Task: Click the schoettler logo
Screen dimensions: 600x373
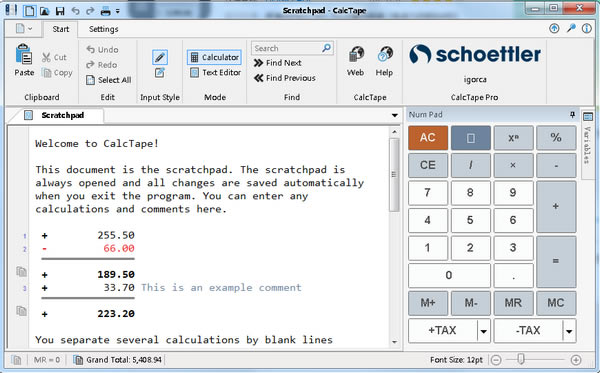Action: tap(474, 54)
